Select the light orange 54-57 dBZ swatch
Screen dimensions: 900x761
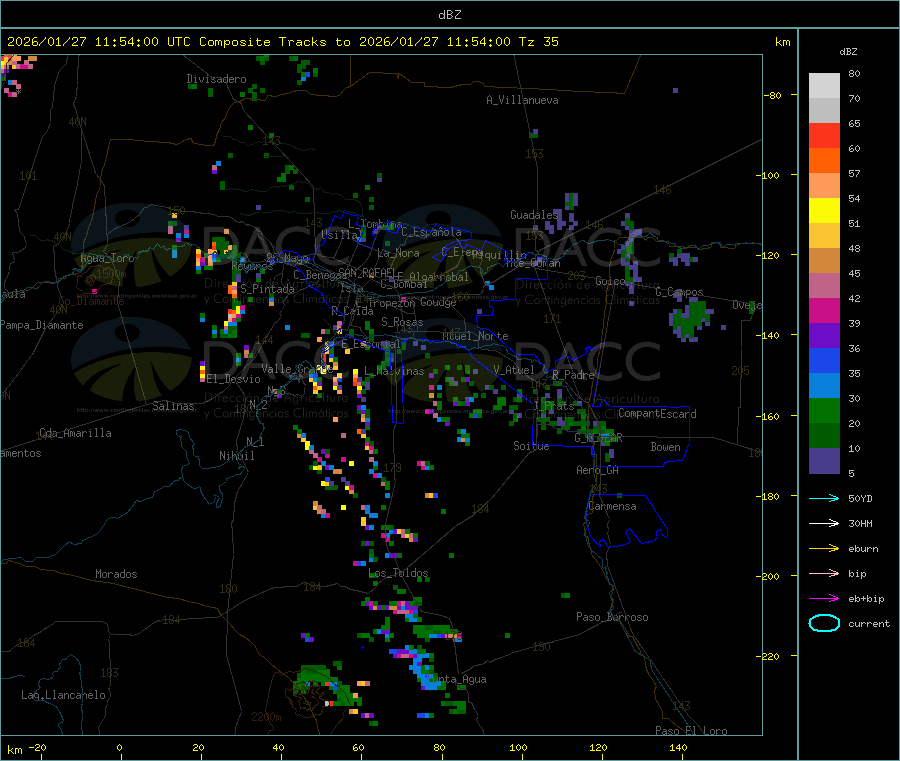click(824, 185)
